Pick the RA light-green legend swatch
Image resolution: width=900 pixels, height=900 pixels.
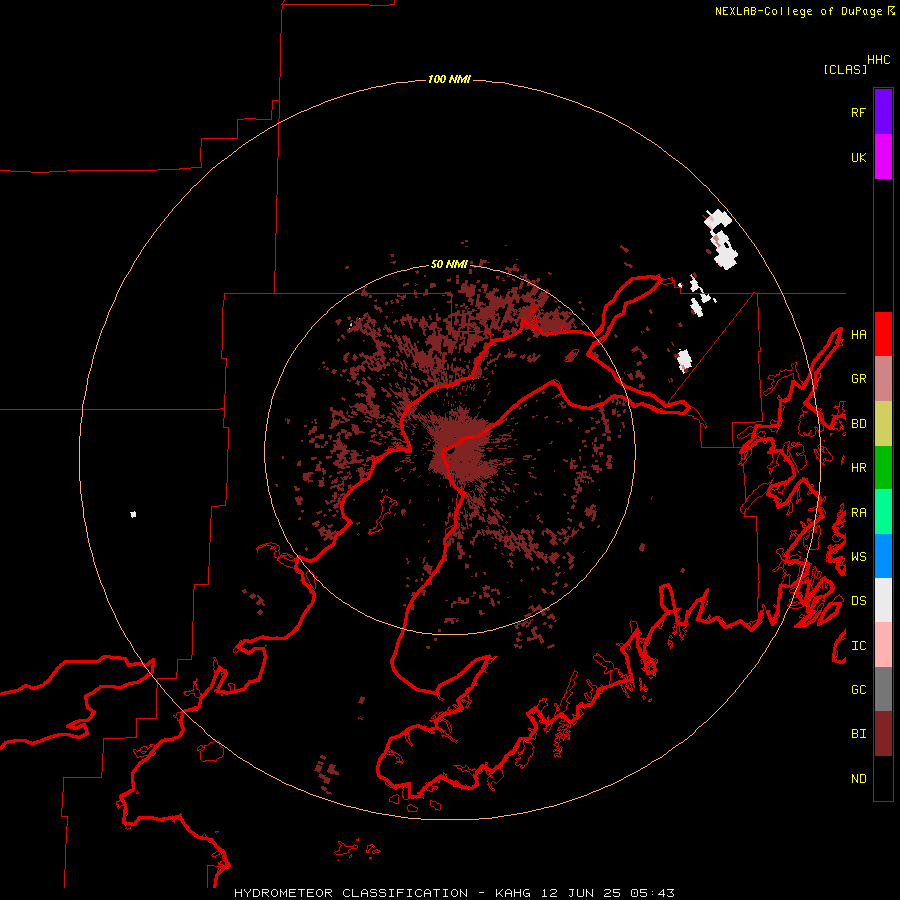coord(883,512)
